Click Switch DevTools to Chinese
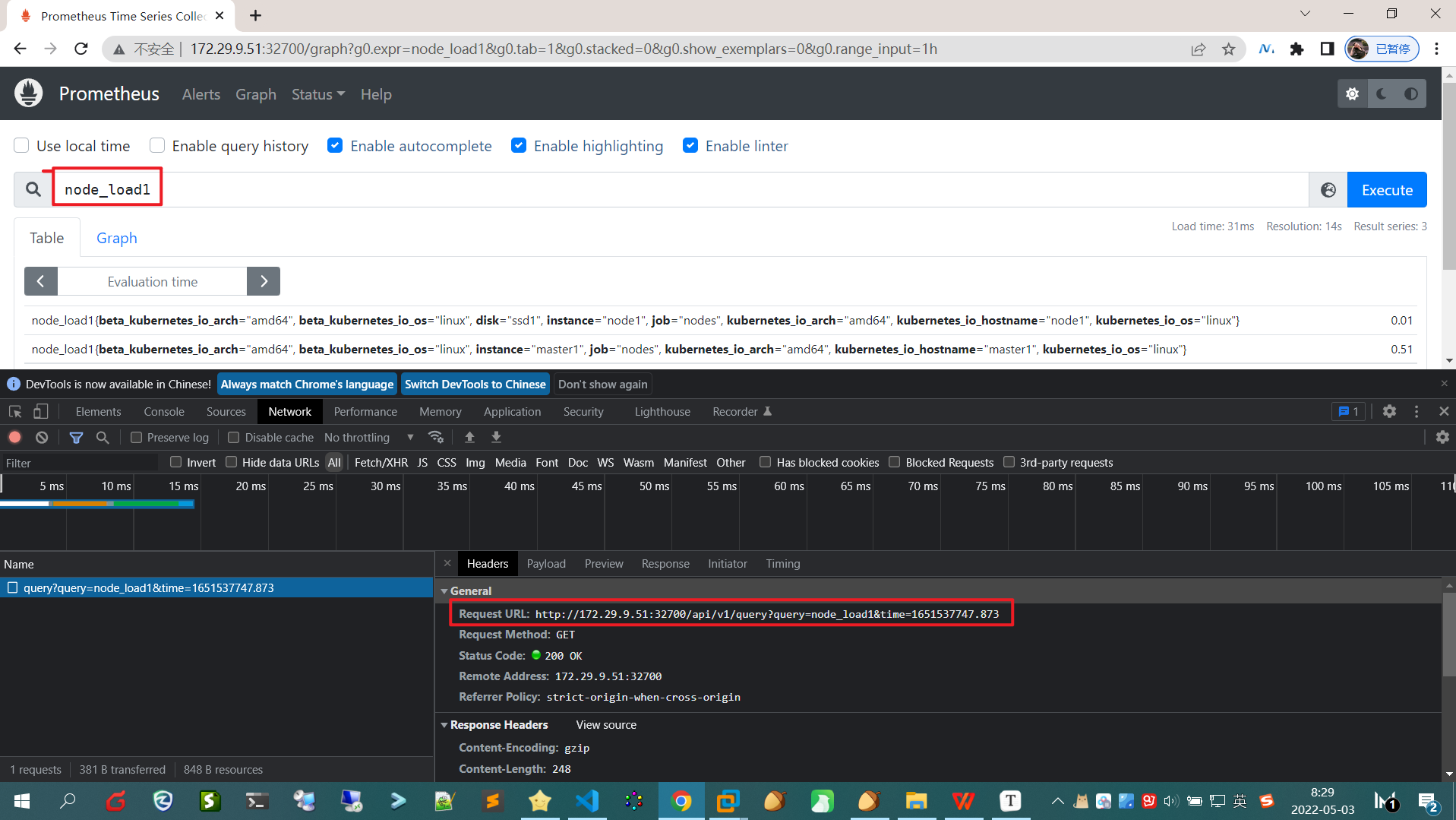Viewport: 1456px width, 820px height. click(475, 384)
